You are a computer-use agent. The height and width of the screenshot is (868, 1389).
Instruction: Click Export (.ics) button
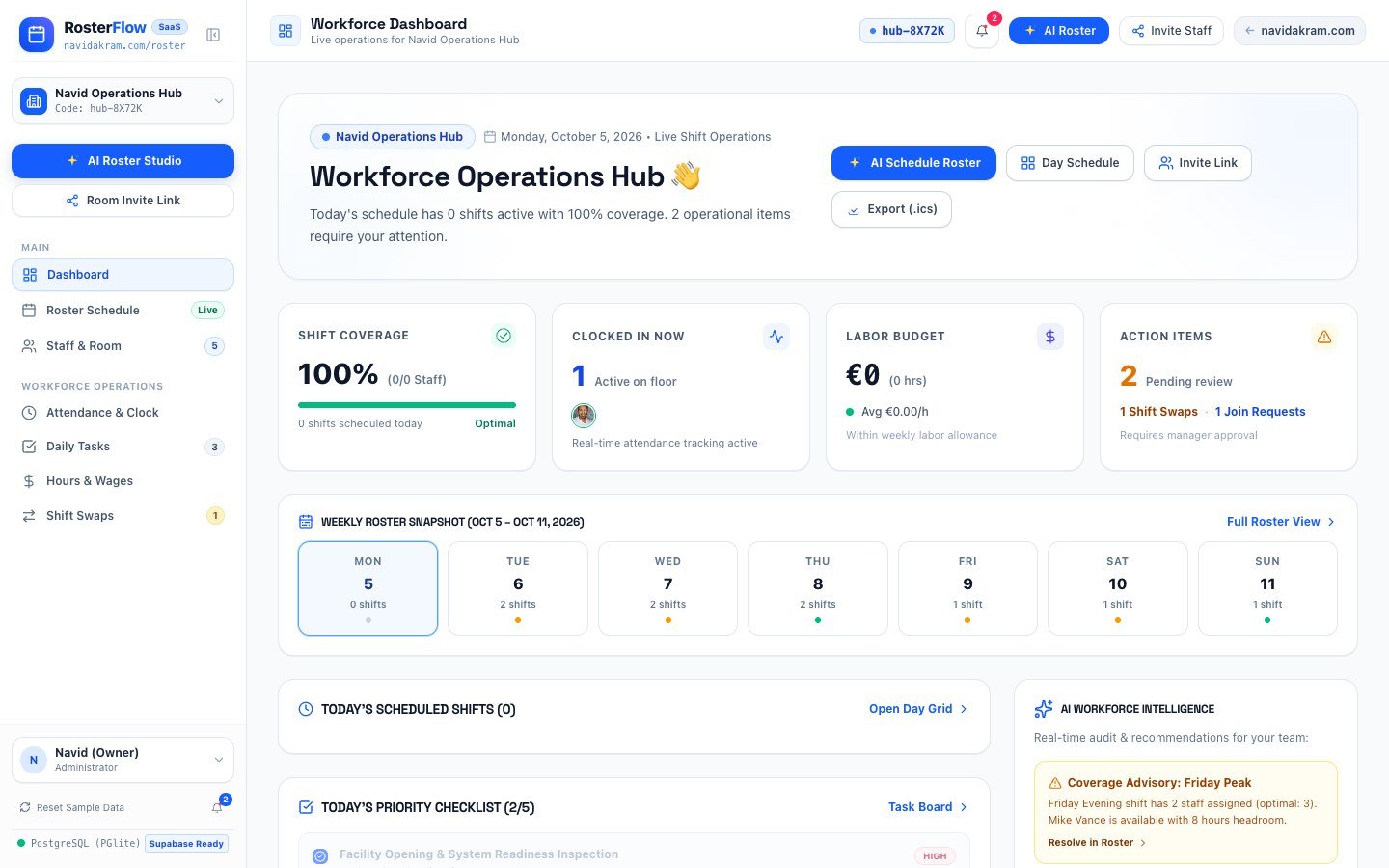coord(891,209)
